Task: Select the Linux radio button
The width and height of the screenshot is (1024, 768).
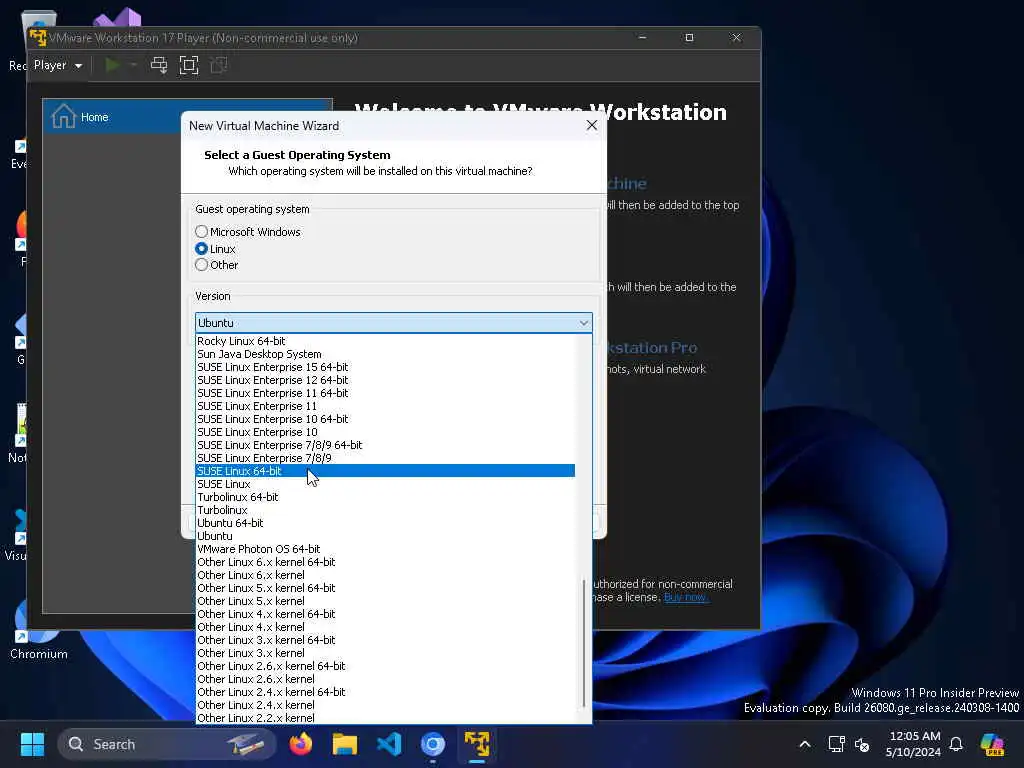Action: pos(216,249)
